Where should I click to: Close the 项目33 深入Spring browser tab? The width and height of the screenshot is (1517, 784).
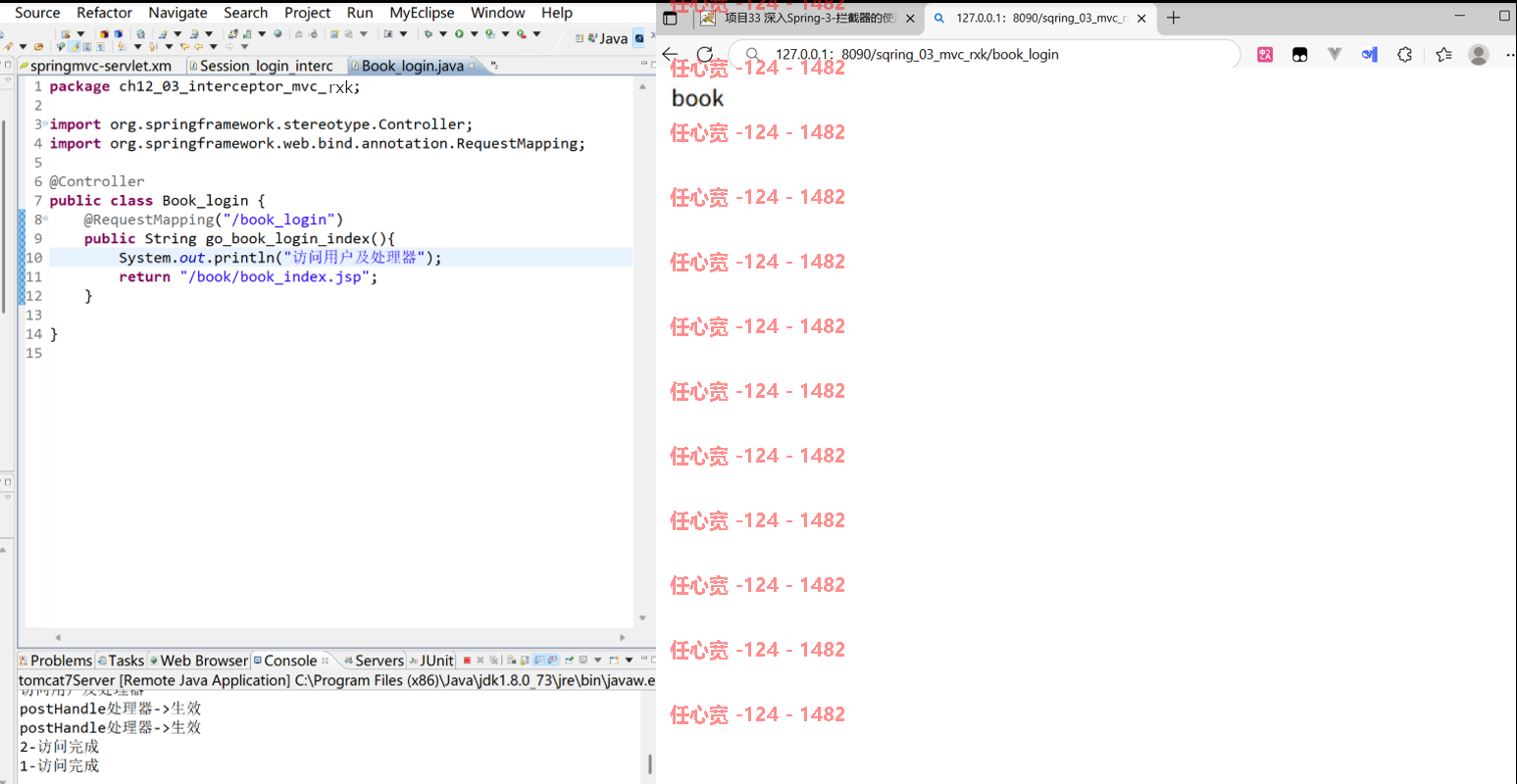click(x=911, y=18)
